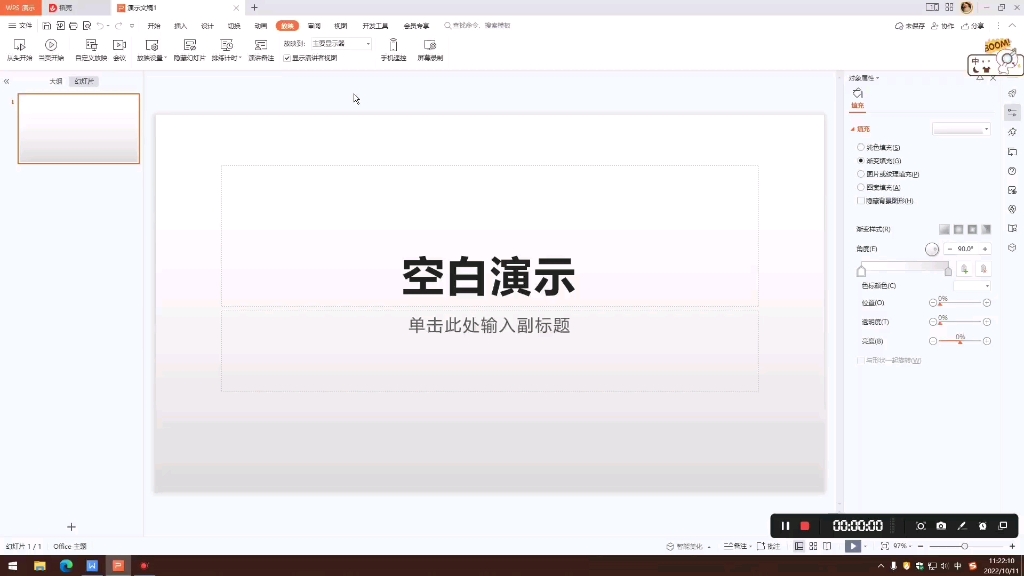Stop the screen recording
Screen dimensions: 1024x576
point(806,525)
